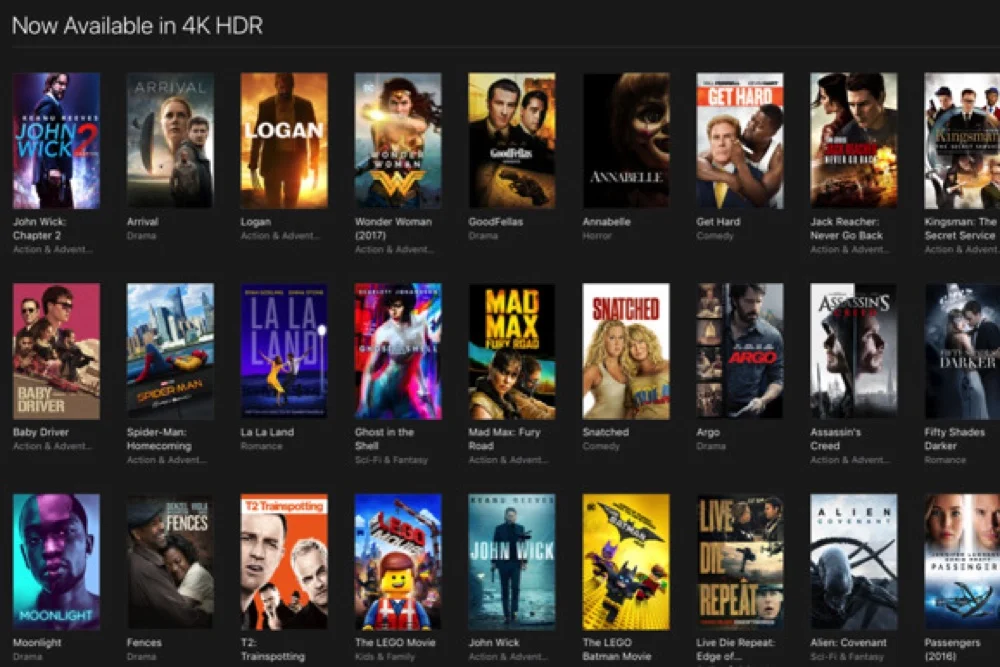Screen dimensions: 1000x667
Task: Select The LEGO Movie poster
Action: (398, 562)
